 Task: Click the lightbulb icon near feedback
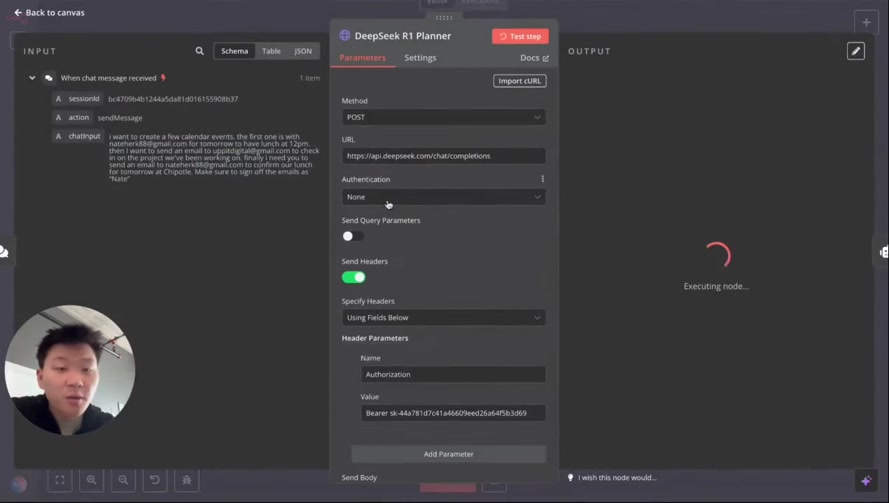pos(570,477)
